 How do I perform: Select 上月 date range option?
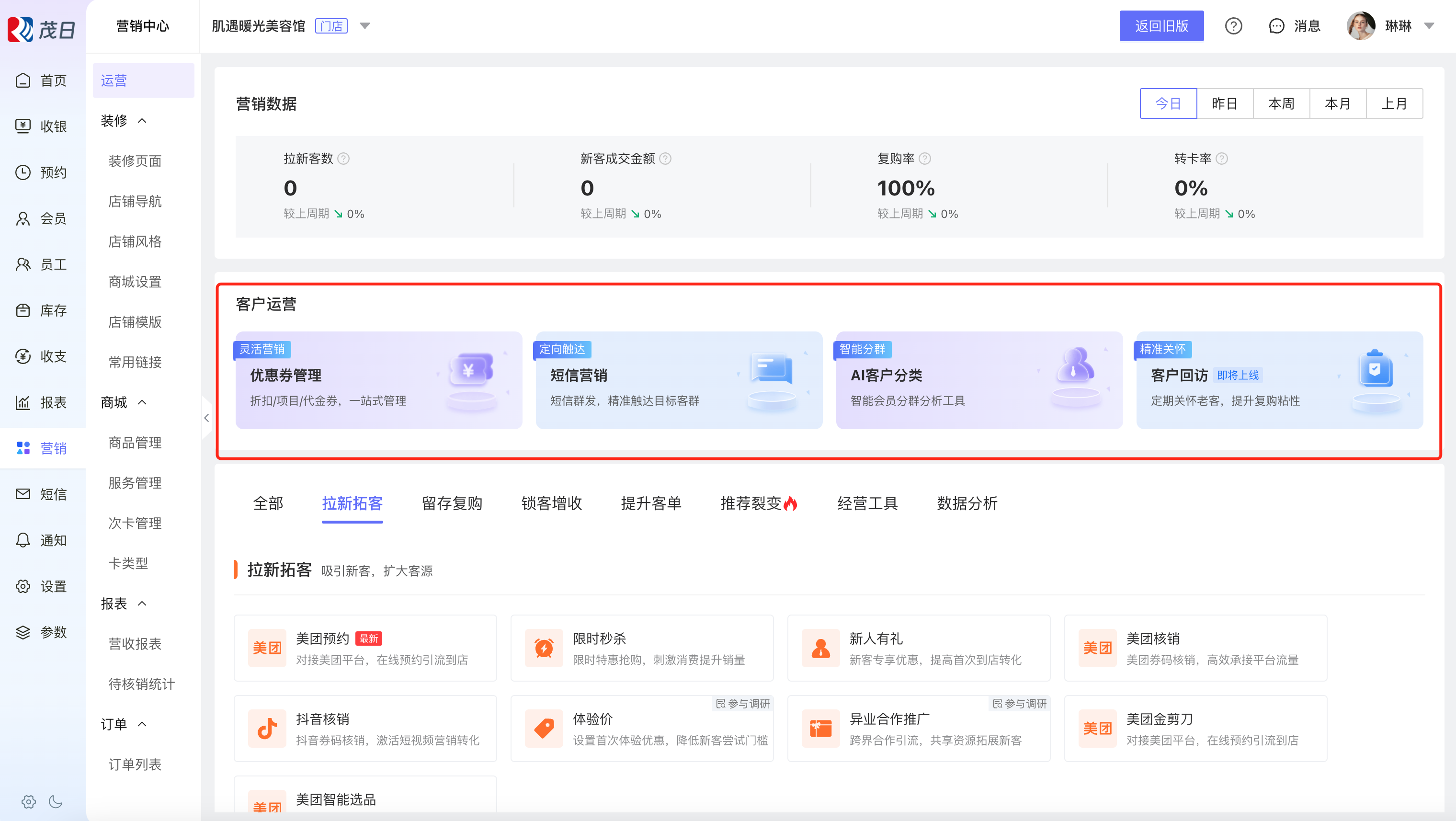(1394, 103)
